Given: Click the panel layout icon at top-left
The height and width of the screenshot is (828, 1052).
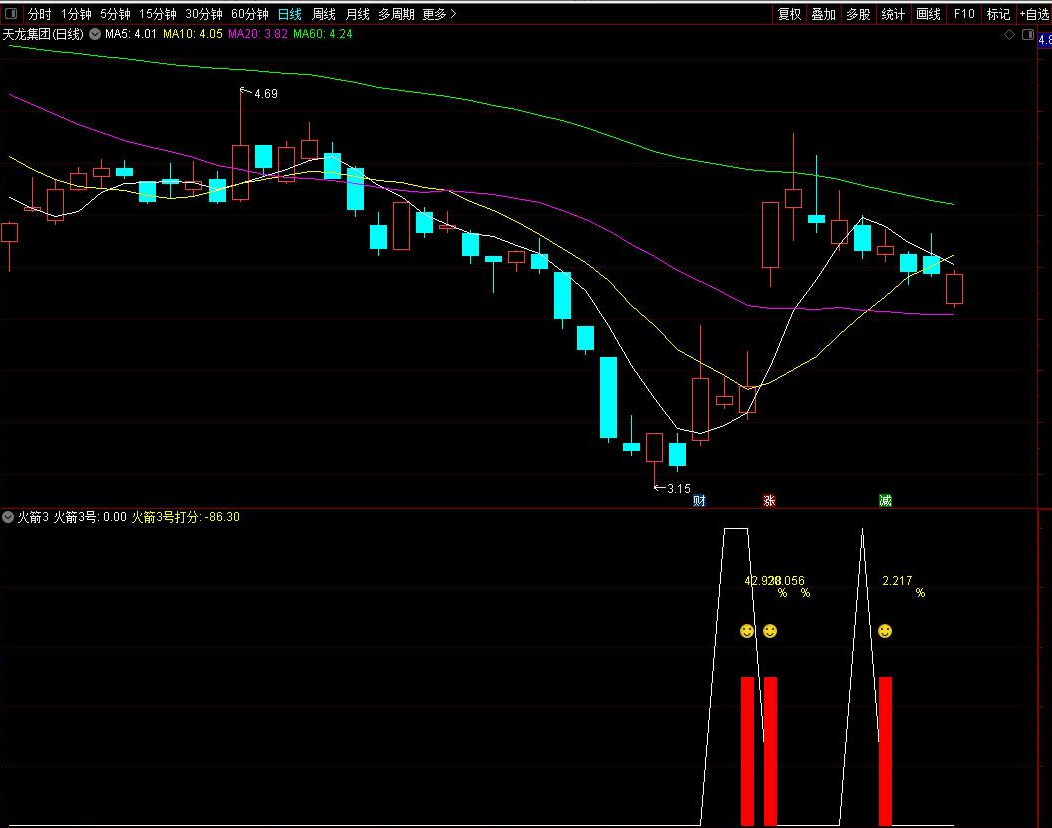Looking at the screenshot, I should [x=11, y=13].
